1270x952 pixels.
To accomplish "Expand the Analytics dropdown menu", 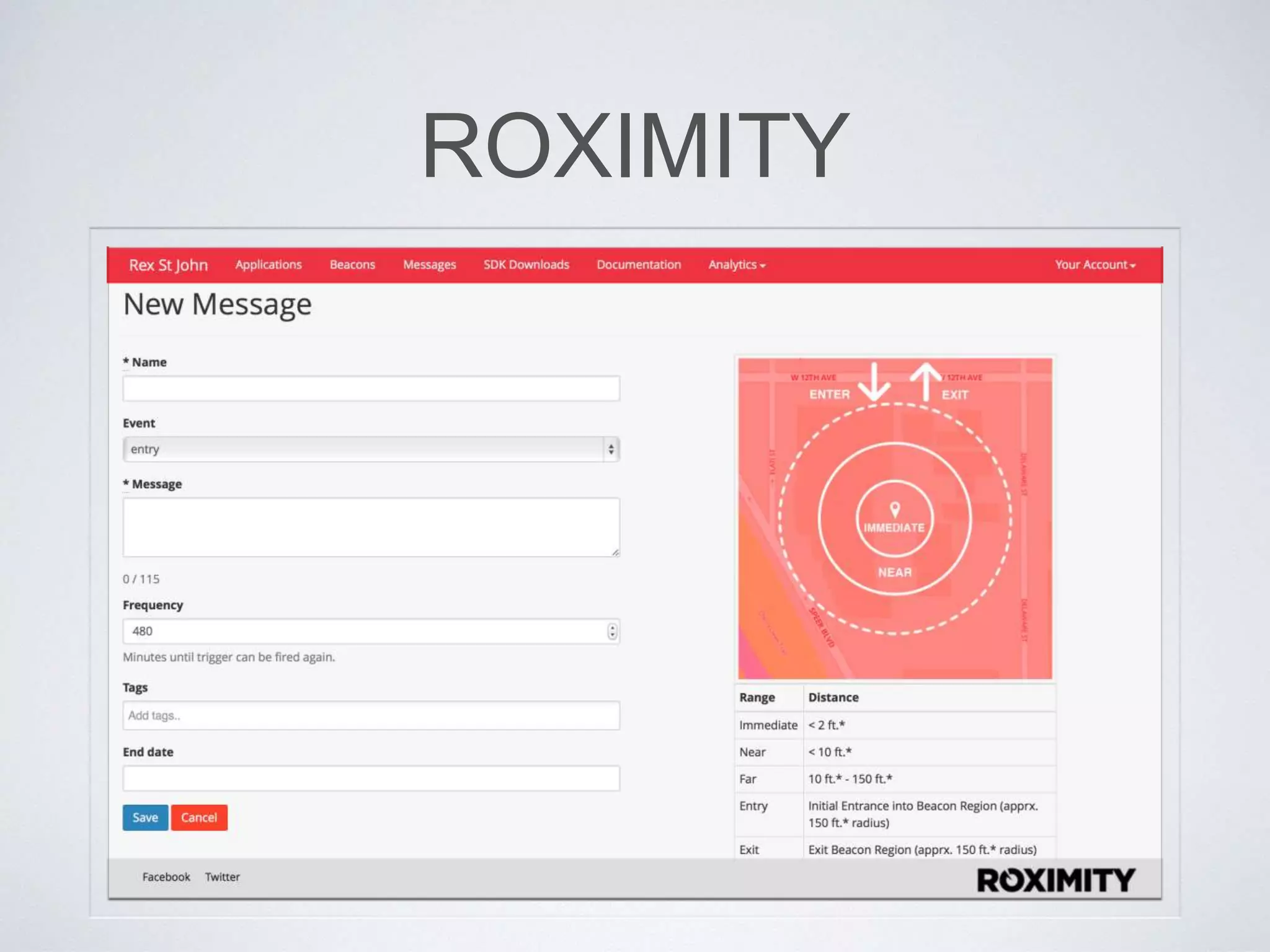I will click(737, 265).
